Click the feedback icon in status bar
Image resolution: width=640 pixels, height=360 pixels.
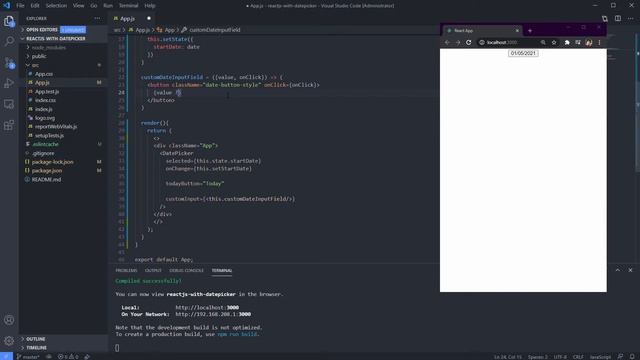pos(620,357)
